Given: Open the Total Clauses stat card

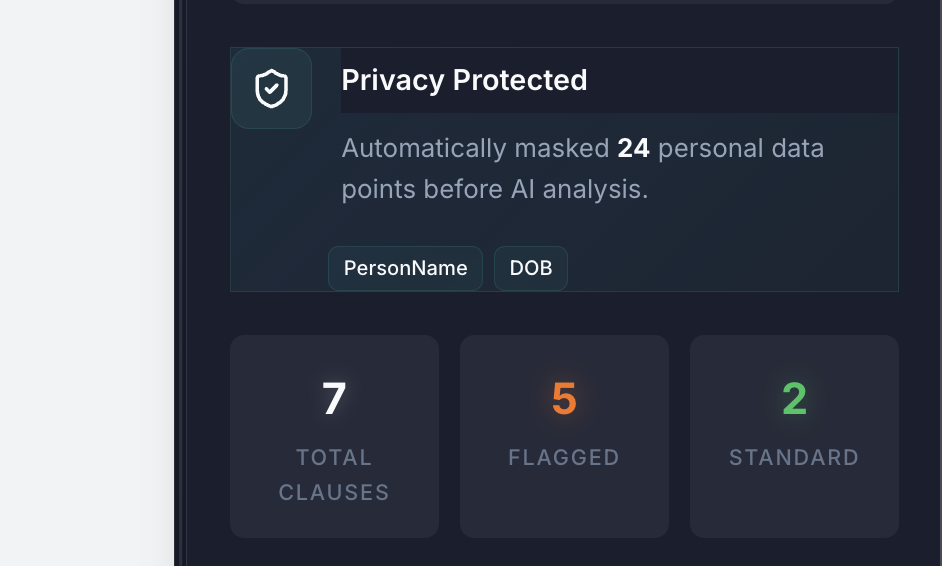Looking at the screenshot, I should pos(334,436).
